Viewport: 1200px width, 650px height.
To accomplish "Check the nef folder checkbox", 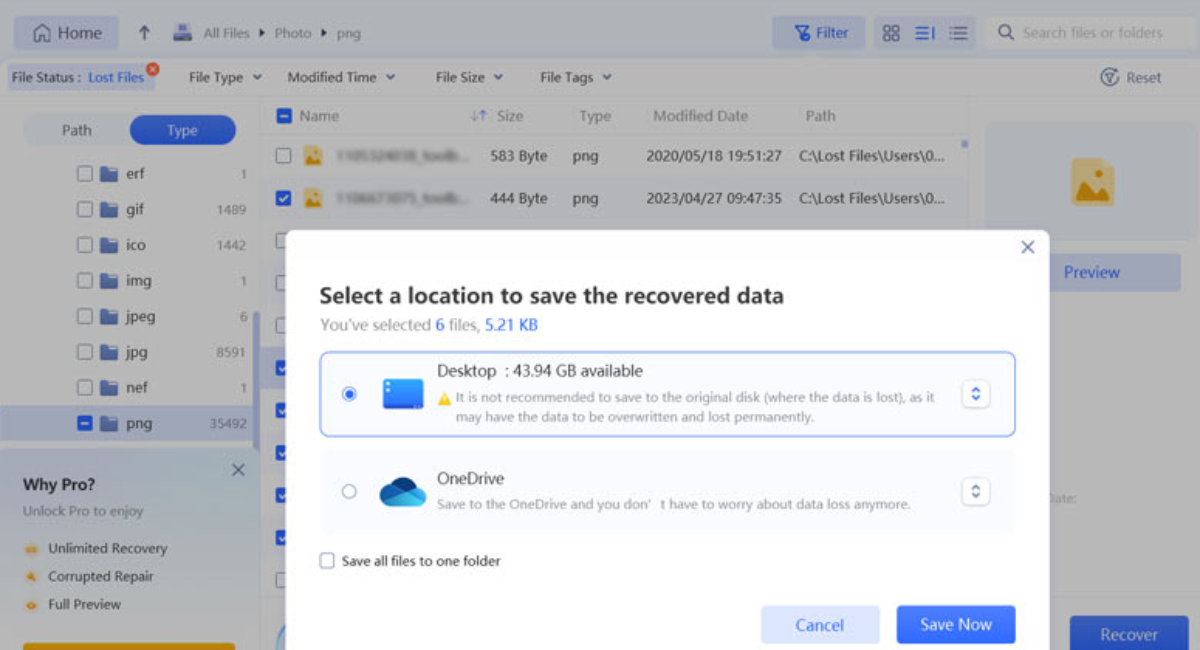I will click(85, 387).
